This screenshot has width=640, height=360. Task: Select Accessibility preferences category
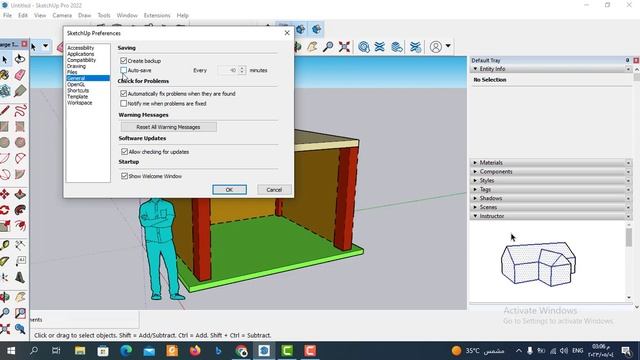80,48
